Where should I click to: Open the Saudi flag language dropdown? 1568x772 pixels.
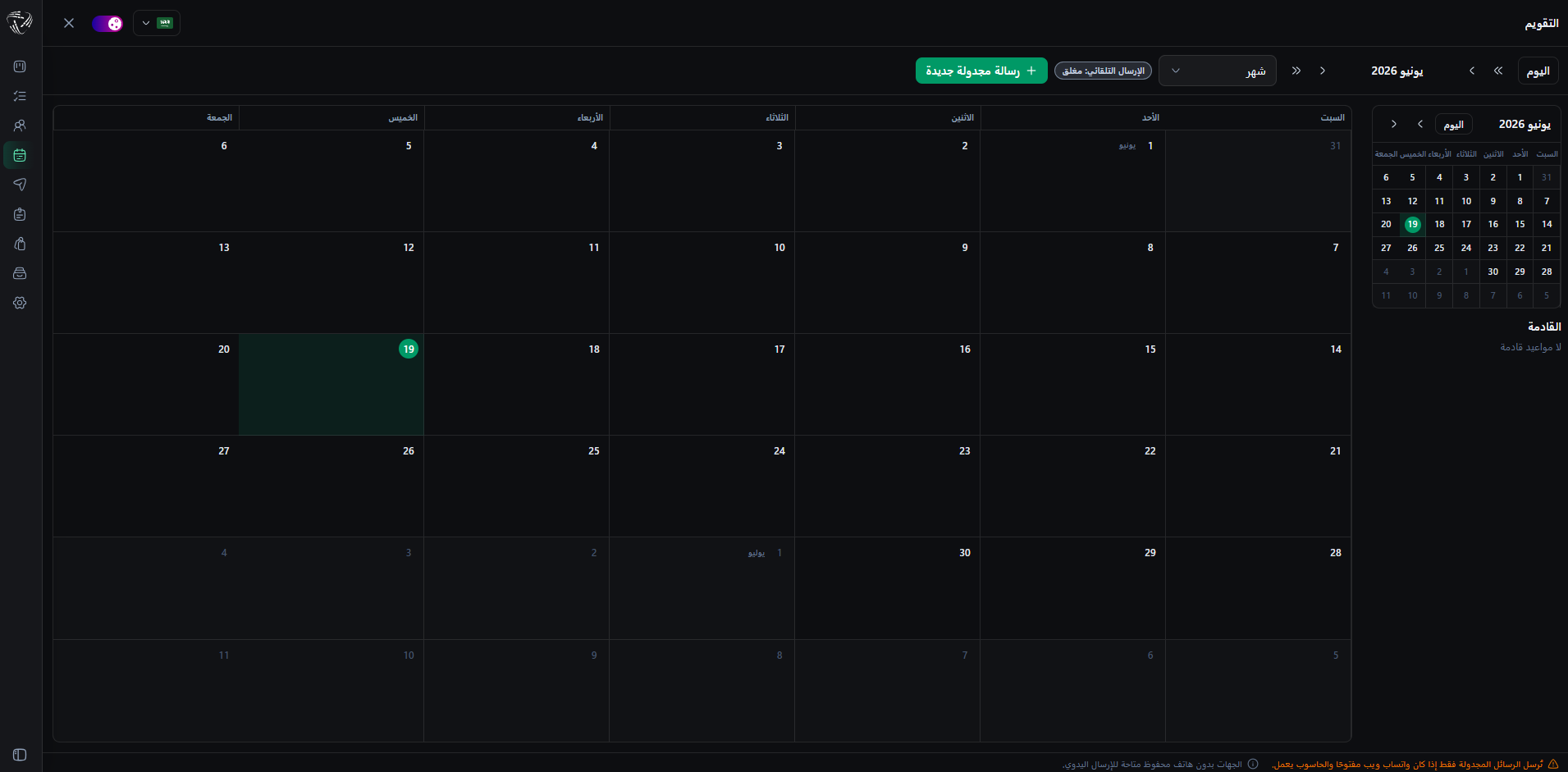click(x=157, y=23)
